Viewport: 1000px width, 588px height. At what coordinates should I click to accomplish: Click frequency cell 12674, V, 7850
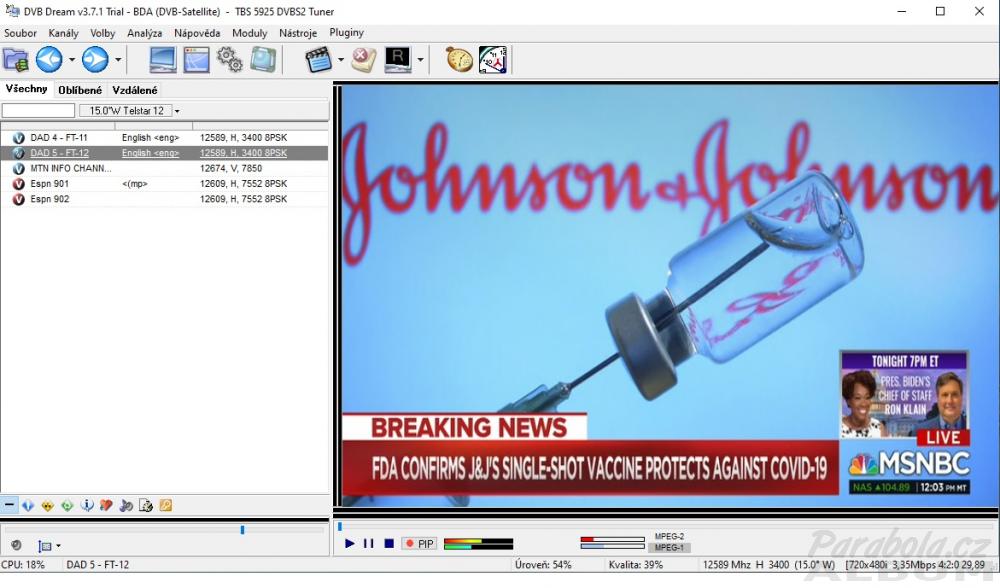[x=231, y=168]
